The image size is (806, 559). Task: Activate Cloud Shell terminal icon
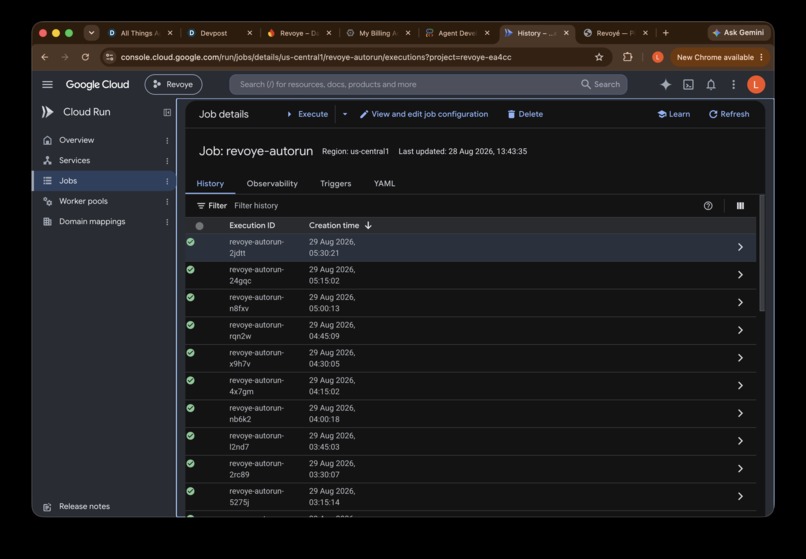pos(688,84)
